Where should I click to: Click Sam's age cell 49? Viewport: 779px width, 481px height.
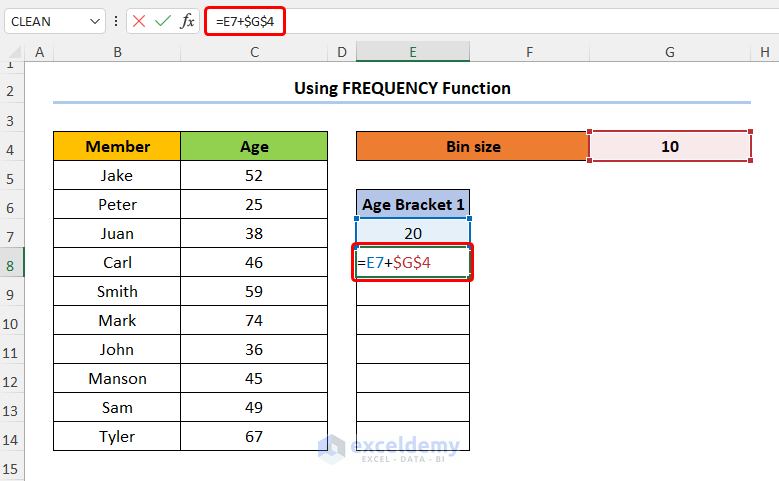tap(254, 407)
